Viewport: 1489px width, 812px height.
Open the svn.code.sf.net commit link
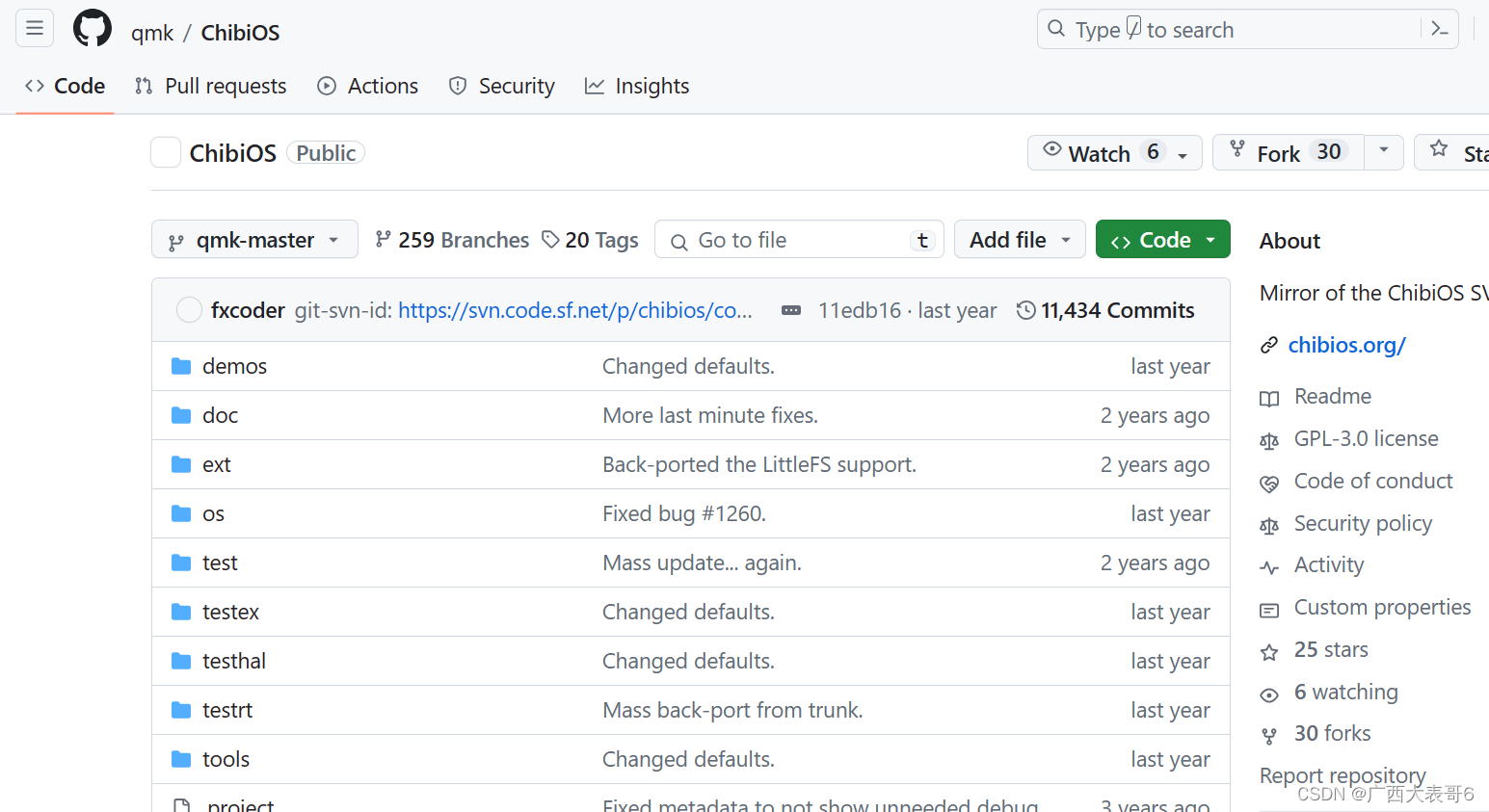click(575, 310)
